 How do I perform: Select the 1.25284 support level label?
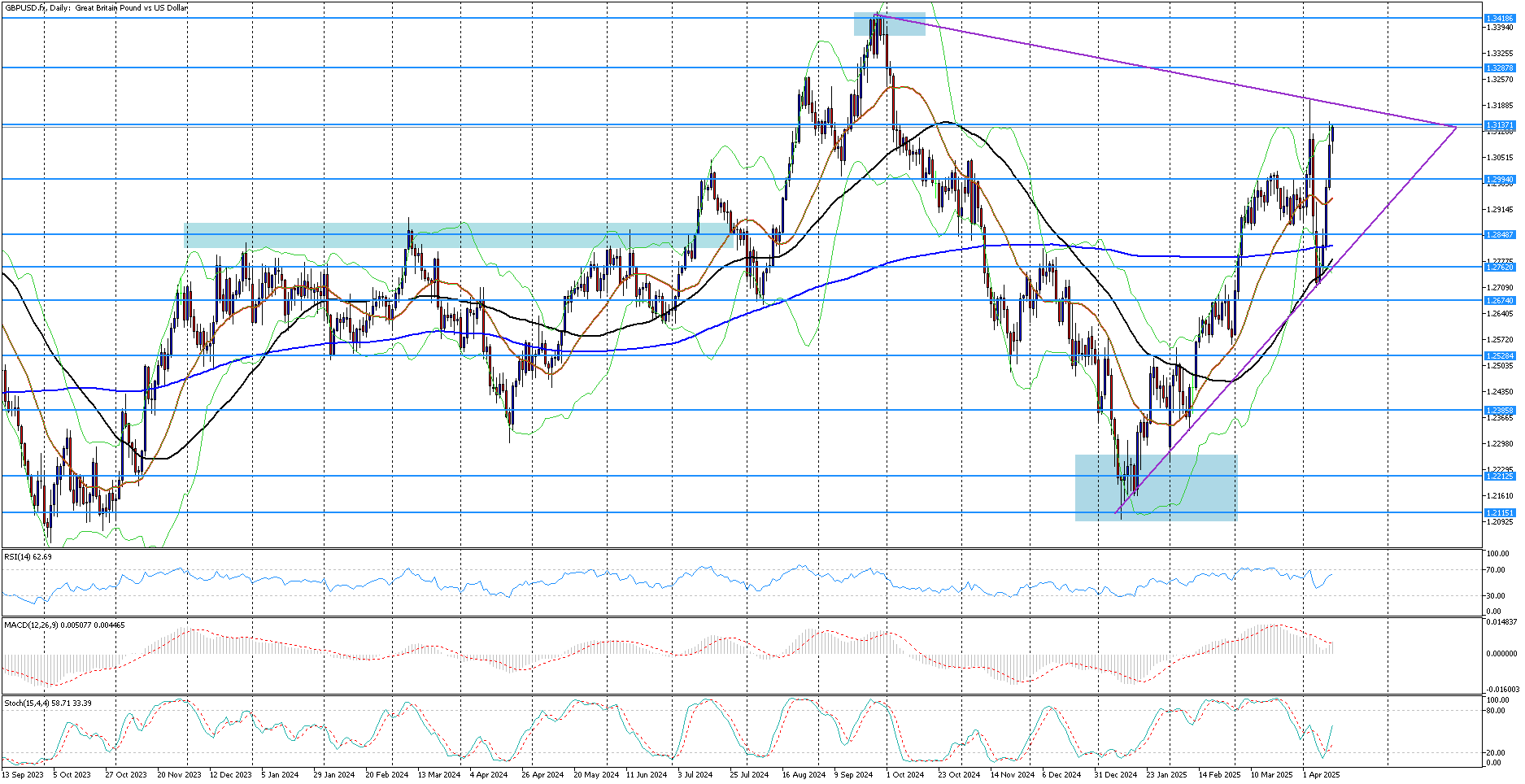[x=1499, y=355]
